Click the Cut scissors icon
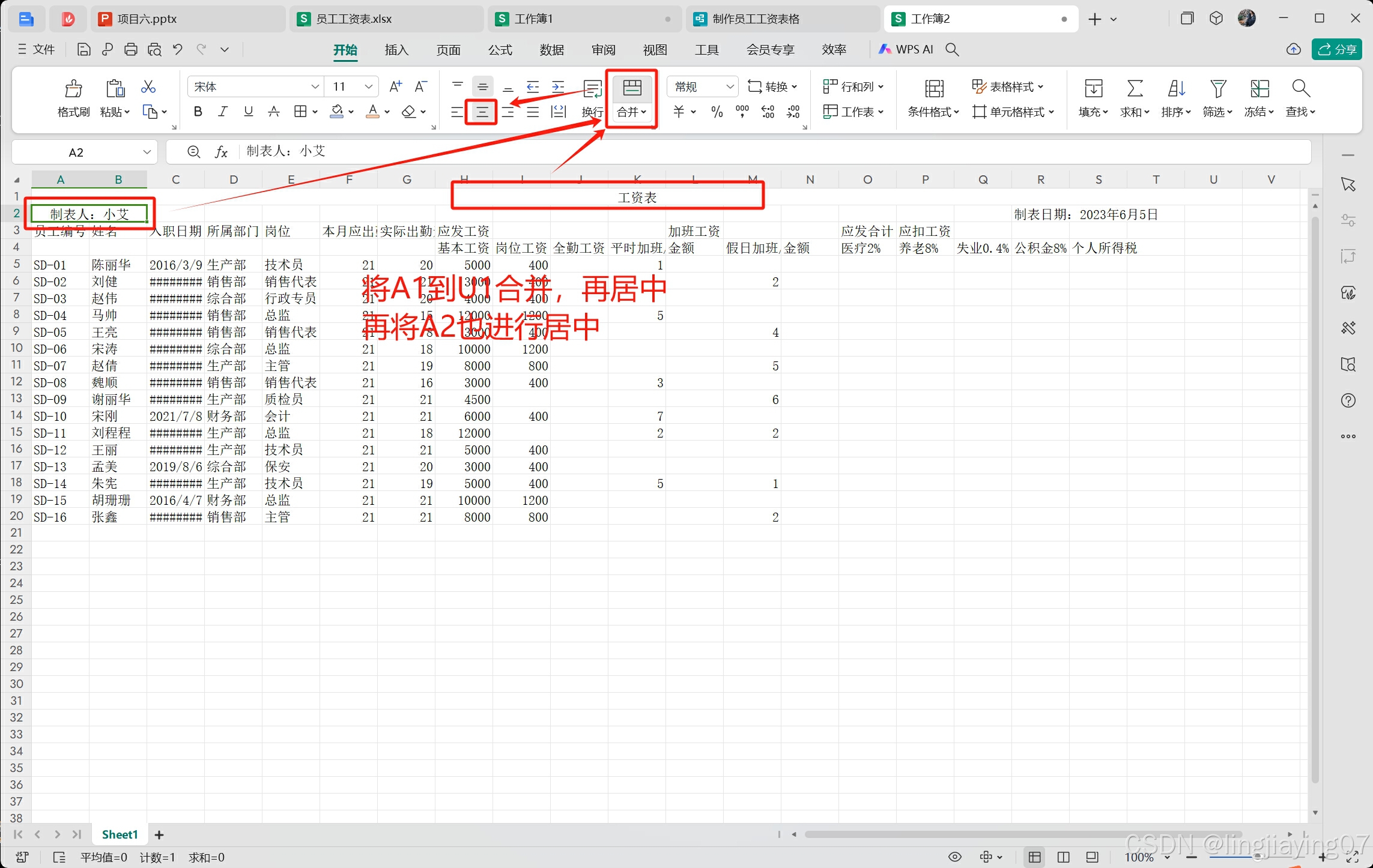 tap(148, 87)
